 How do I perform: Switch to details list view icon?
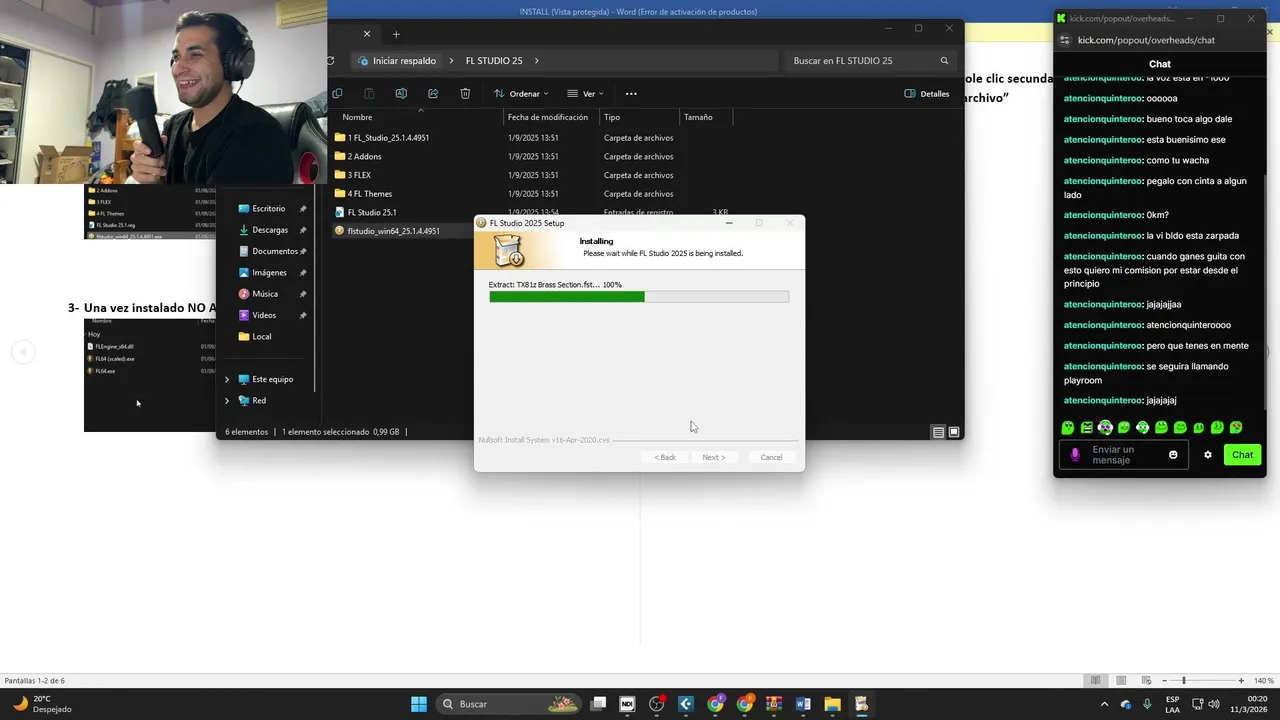click(x=938, y=432)
